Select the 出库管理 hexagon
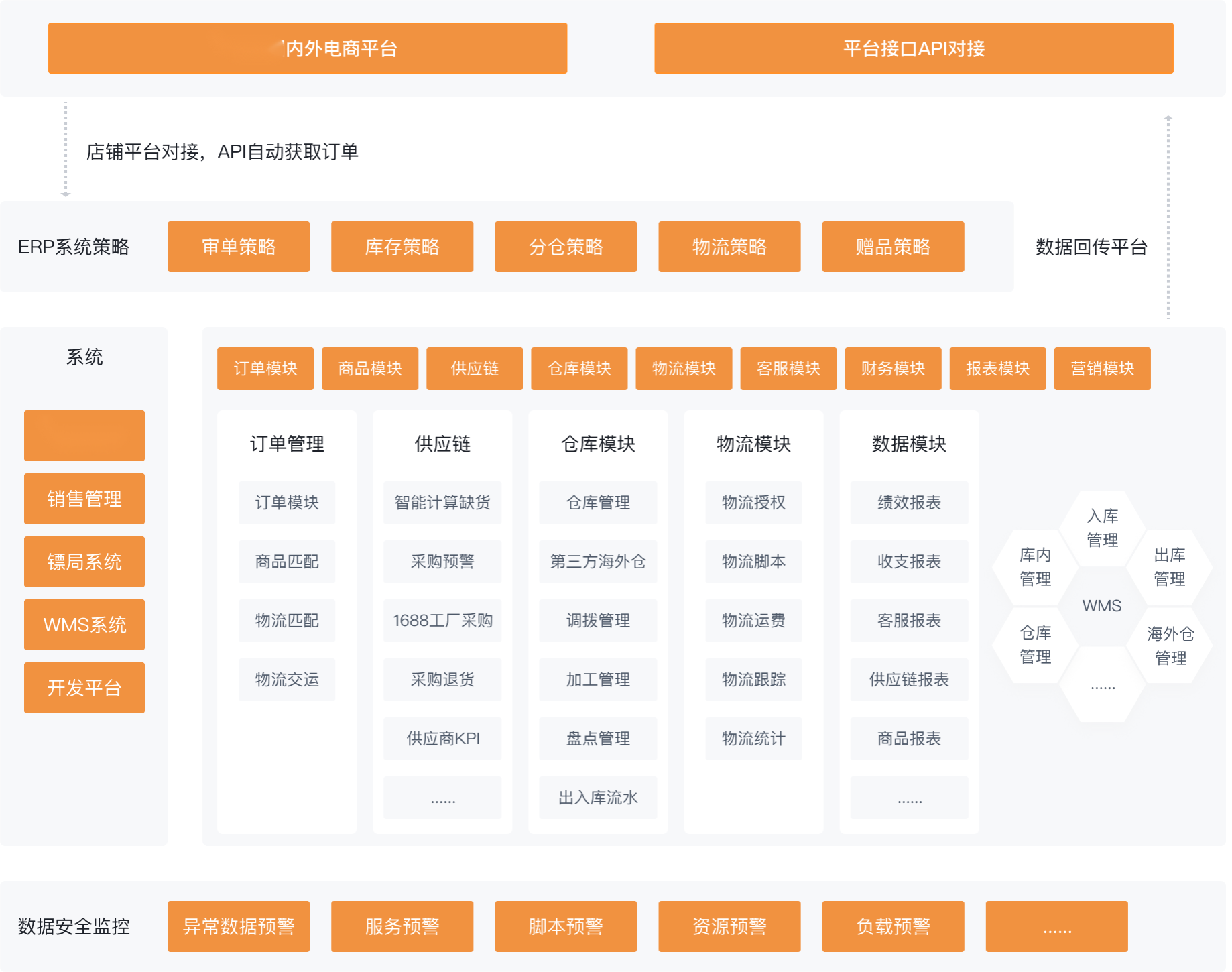The width and height of the screenshot is (1232, 972). click(1169, 567)
